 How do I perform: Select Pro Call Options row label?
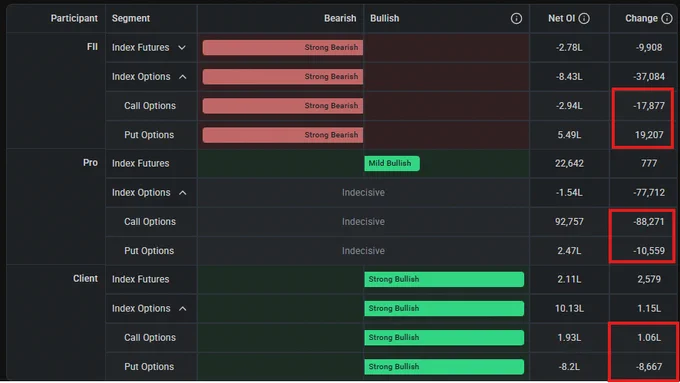(150, 222)
